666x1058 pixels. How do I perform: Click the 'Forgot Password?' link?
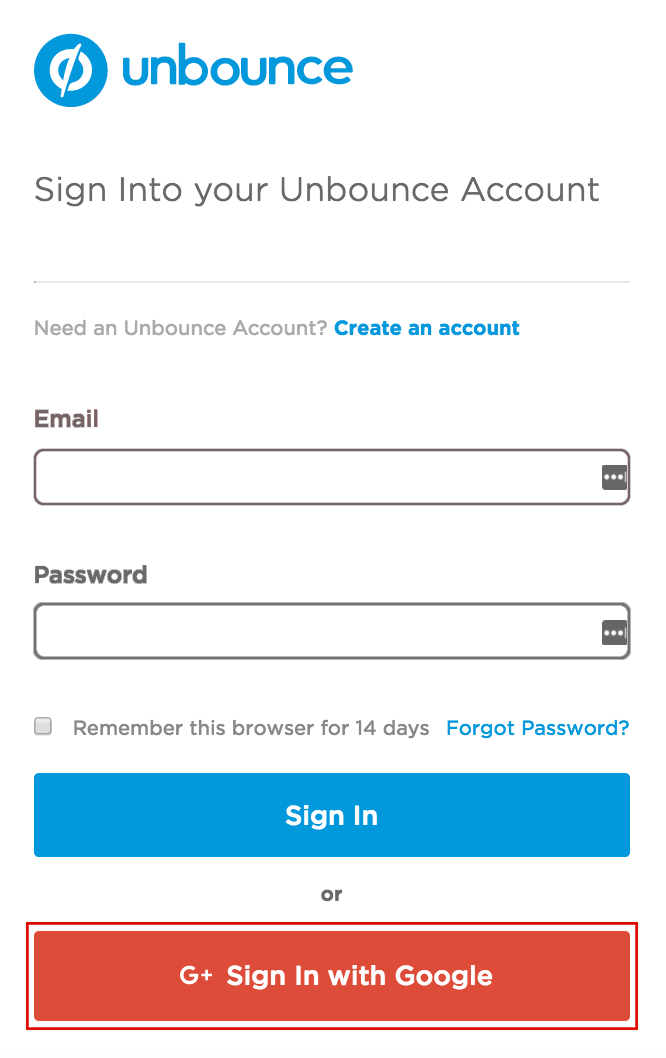tap(537, 728)
